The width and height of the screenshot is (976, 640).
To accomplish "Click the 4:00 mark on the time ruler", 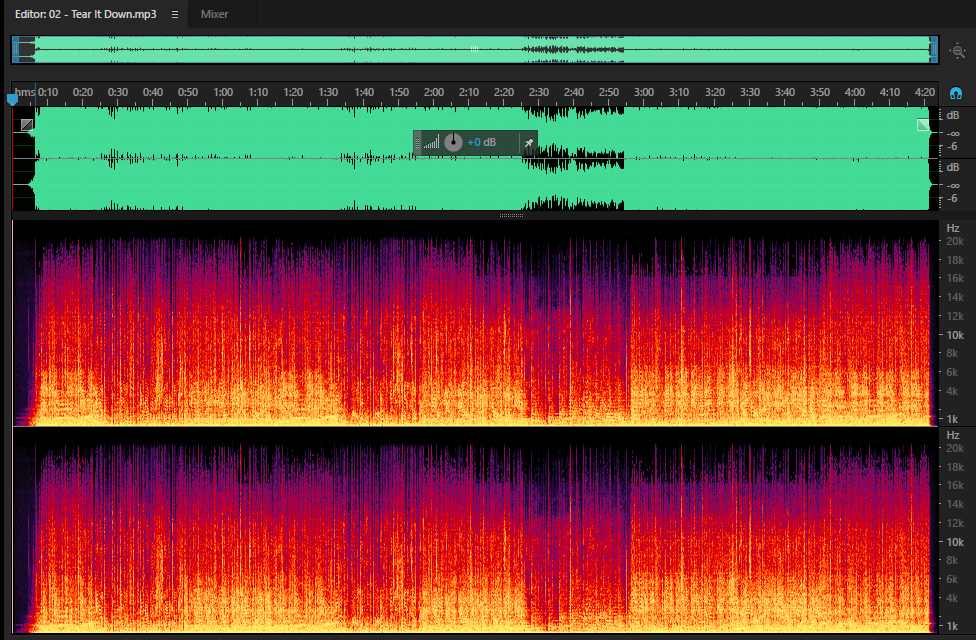I will (855, 92).
